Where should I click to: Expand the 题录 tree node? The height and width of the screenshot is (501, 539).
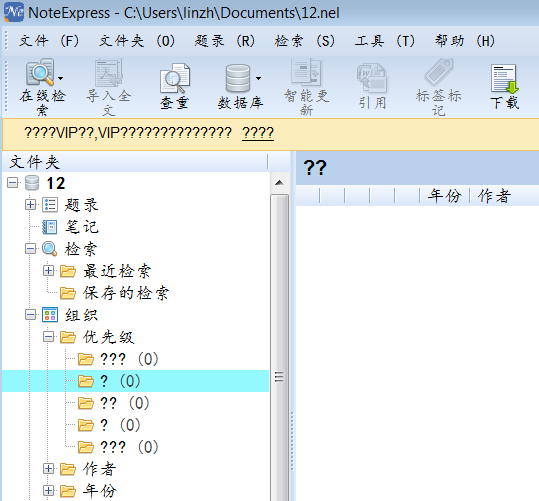pos(31,205)
